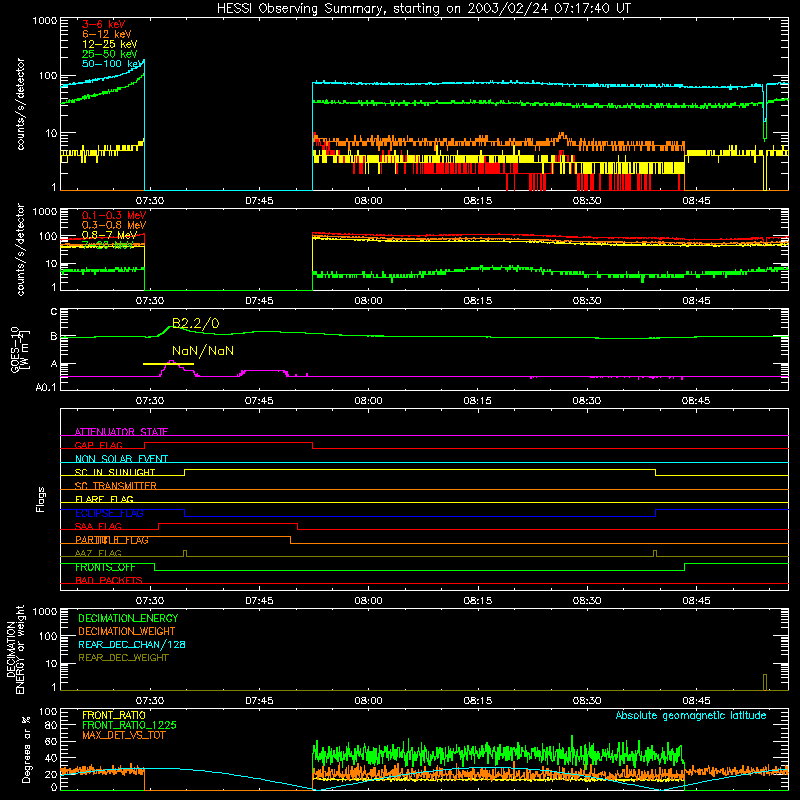This screenshot has width=800, height=800.
Task: Click the HESSI Observing Summary title text
Action: coord(424,9)
